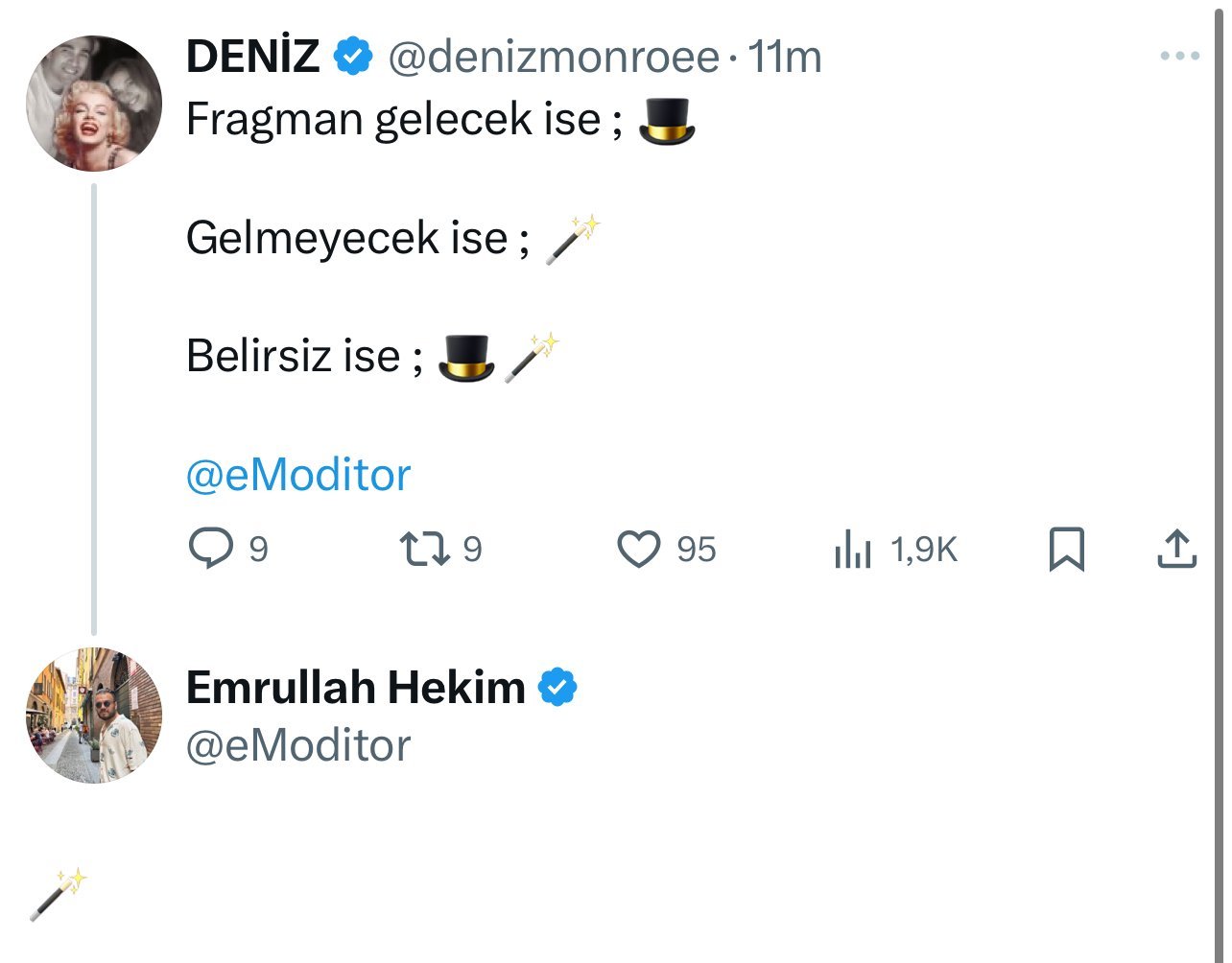Image resolution: width=1232 pixels, height=963 pixels.
Task: Tap the share upload icon
Action: (1176, 550)
